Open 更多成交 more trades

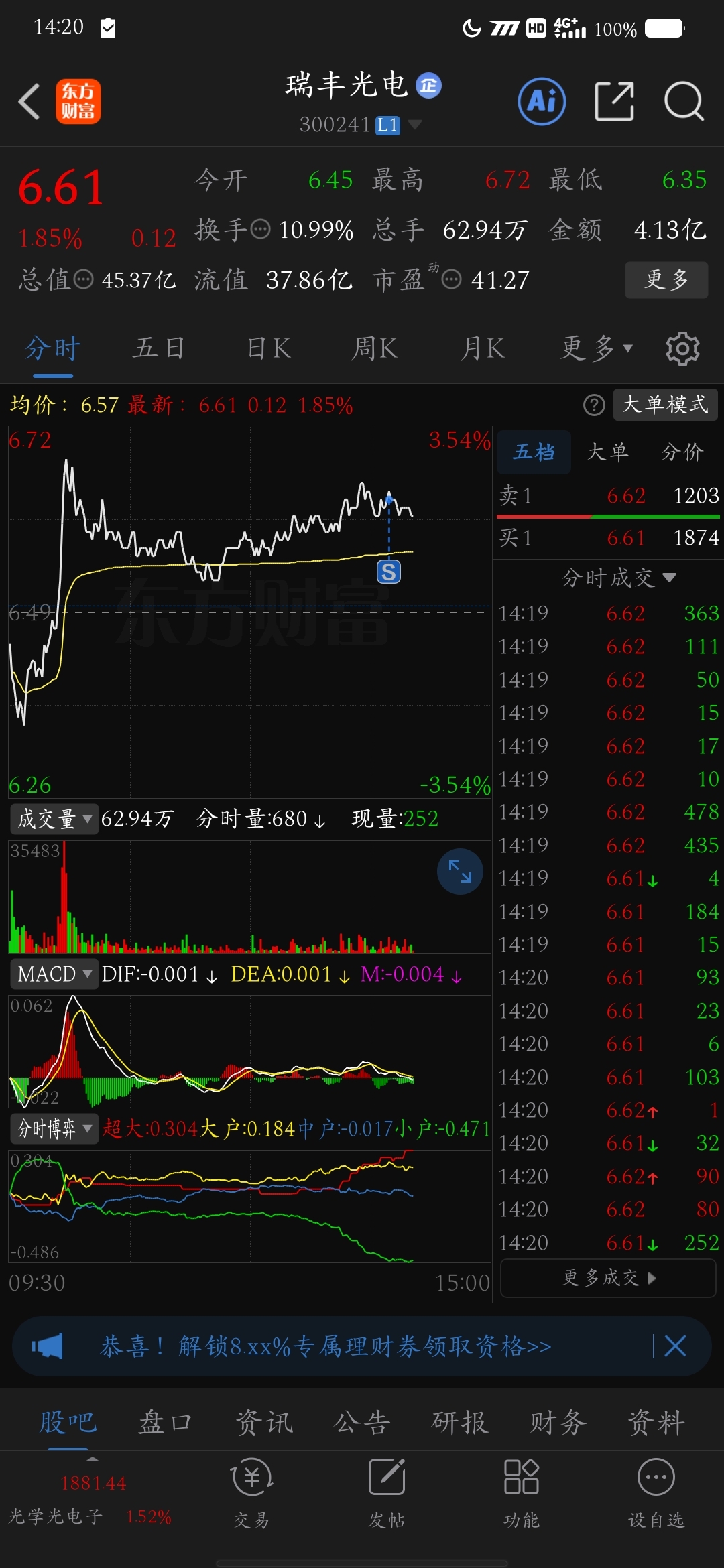pos(608,1278)
